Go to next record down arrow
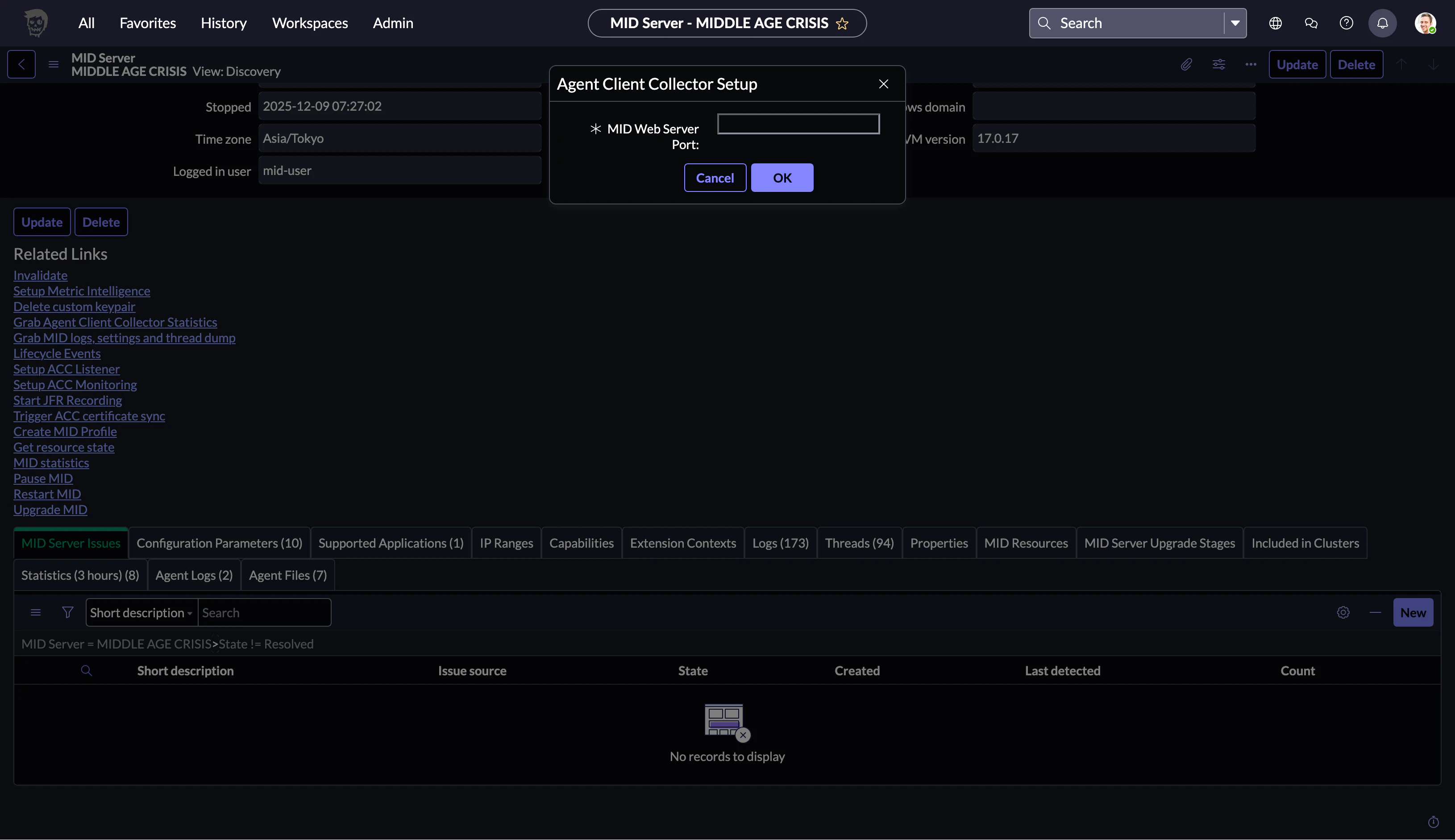Screen dimensions: 1455x840 click(x=1433, y=64)
